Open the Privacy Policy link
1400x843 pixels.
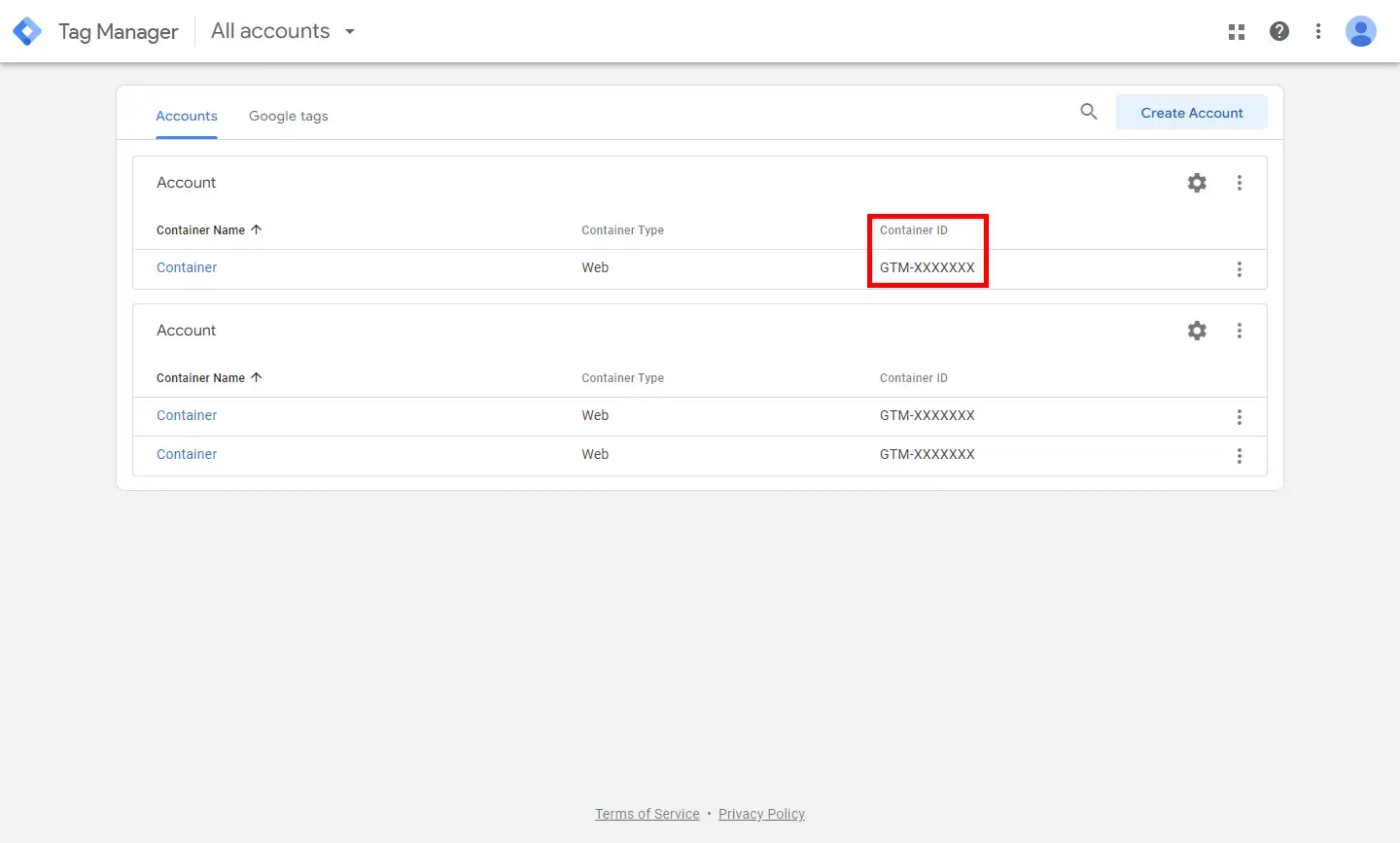761,814
